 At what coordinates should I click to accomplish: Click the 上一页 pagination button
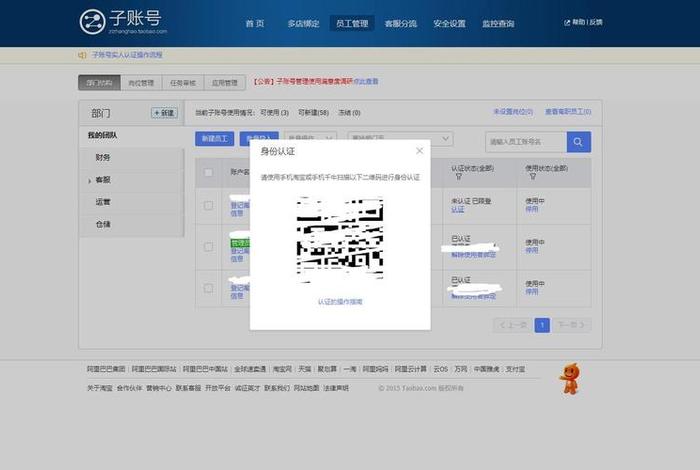[513, 325]
